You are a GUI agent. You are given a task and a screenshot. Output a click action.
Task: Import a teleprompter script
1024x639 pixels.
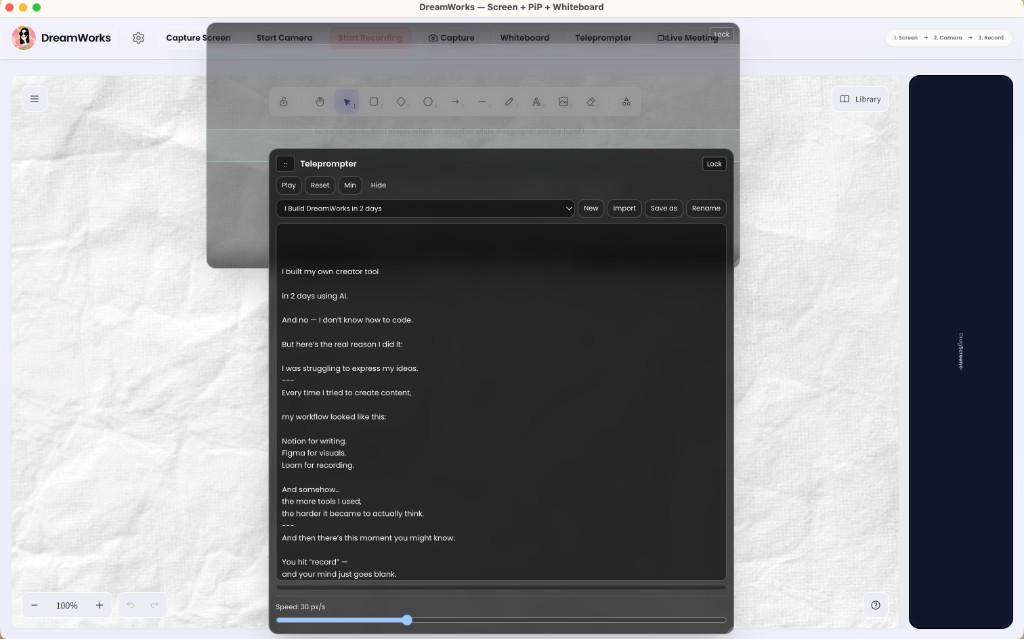pyautogui.click(x=624, y=208)
